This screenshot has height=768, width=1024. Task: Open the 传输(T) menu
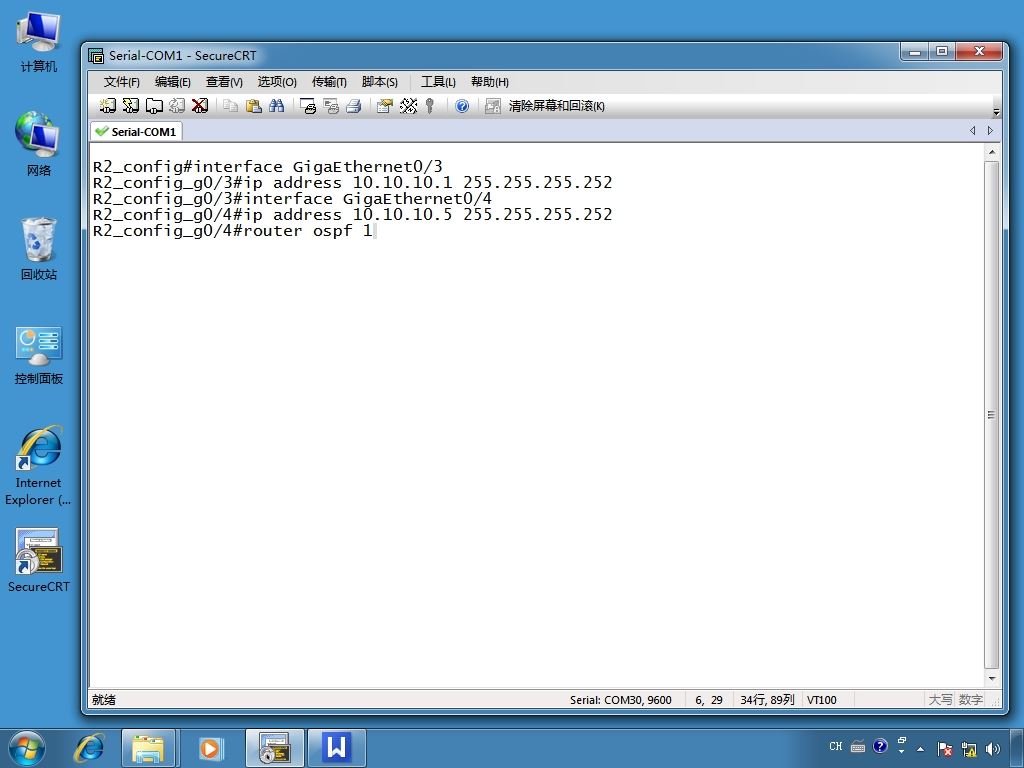[x=329, y=82]
